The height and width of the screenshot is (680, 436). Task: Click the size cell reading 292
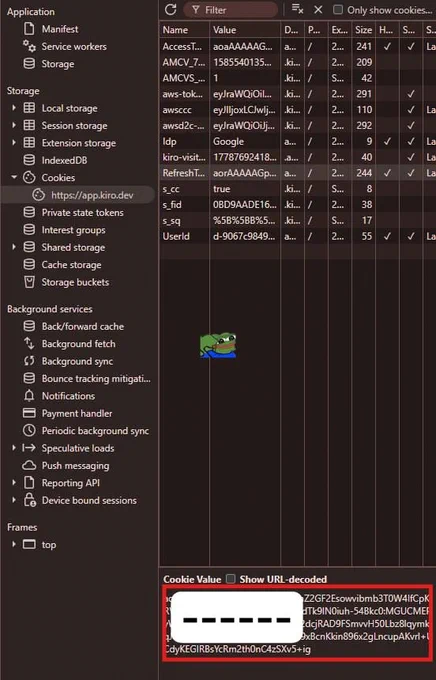tap(364, 125)
